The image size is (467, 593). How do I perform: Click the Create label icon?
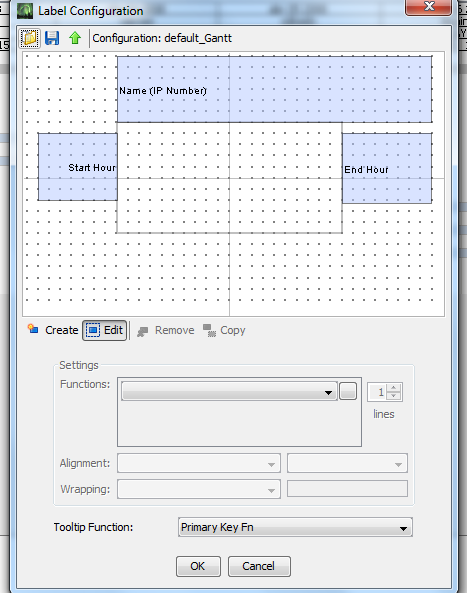33,329
